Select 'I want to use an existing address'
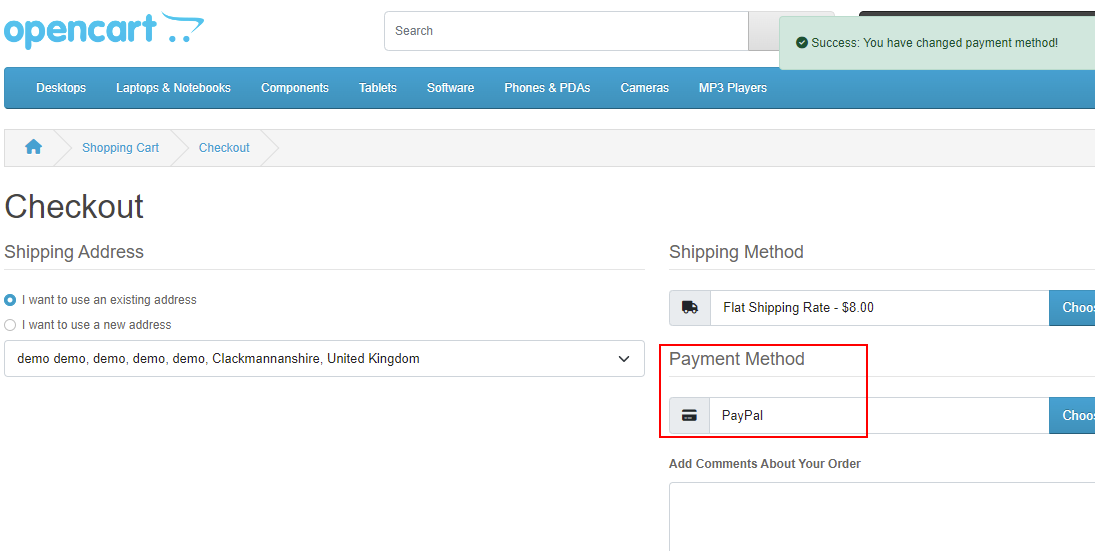This screenshot has height=551, width=1095. coord(10,300)
